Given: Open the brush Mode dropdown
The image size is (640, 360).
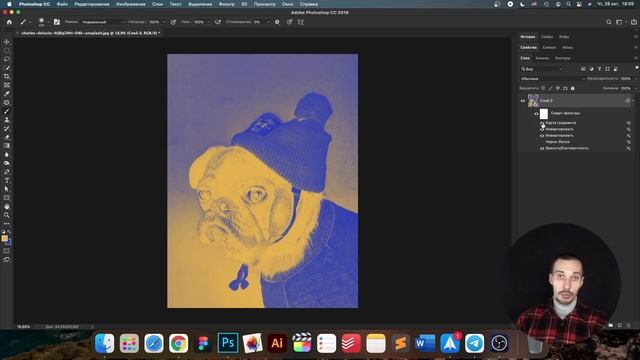Looking at the screenshot, I should [x=102, y=22].
